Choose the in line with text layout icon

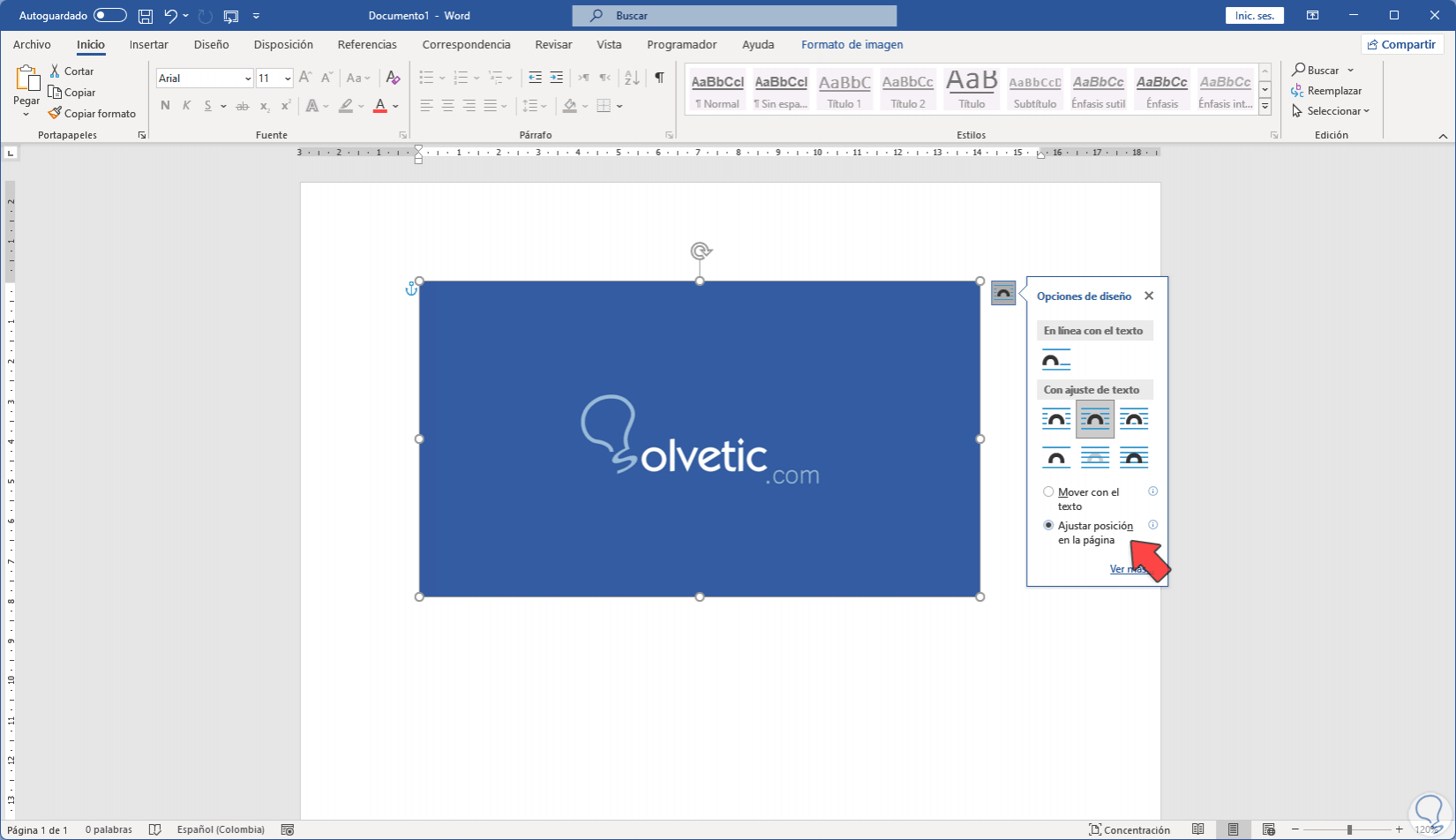pos(1056,360)
